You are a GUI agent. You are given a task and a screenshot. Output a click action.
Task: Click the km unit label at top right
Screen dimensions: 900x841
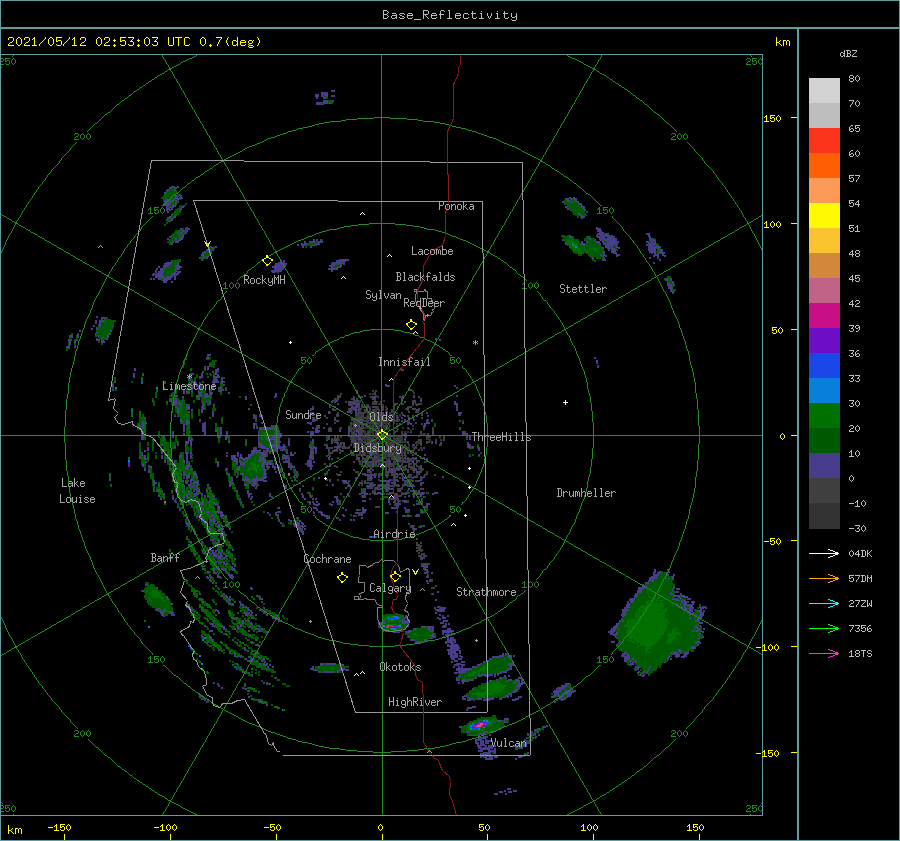coord(782,42)
